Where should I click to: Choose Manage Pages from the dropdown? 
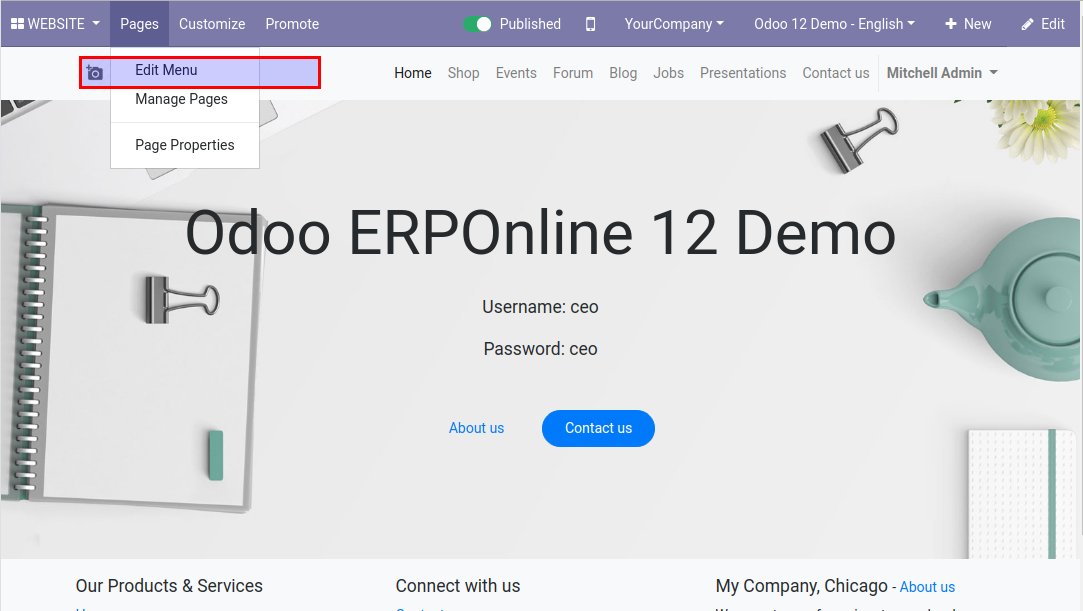(x=182, y=99)
